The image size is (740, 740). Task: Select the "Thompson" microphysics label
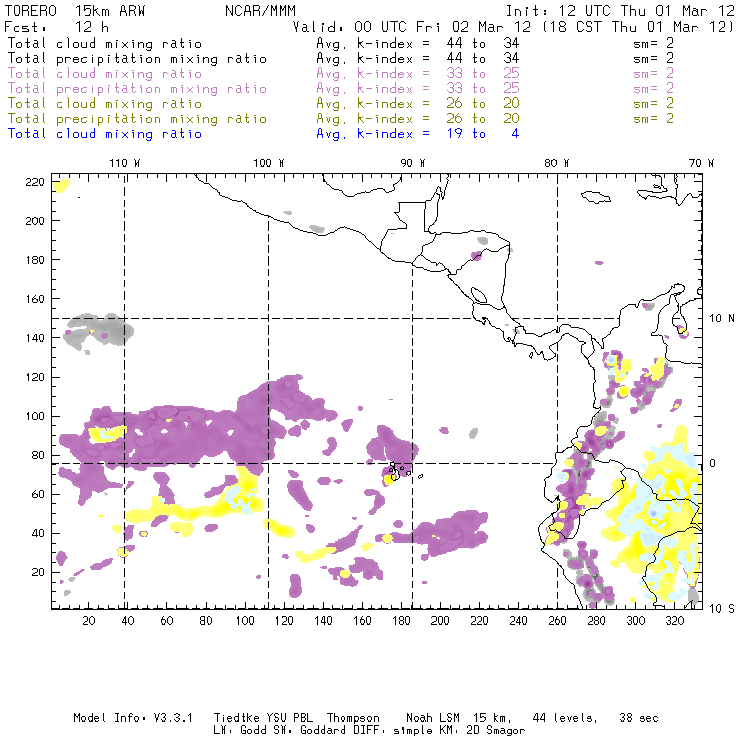353,719
